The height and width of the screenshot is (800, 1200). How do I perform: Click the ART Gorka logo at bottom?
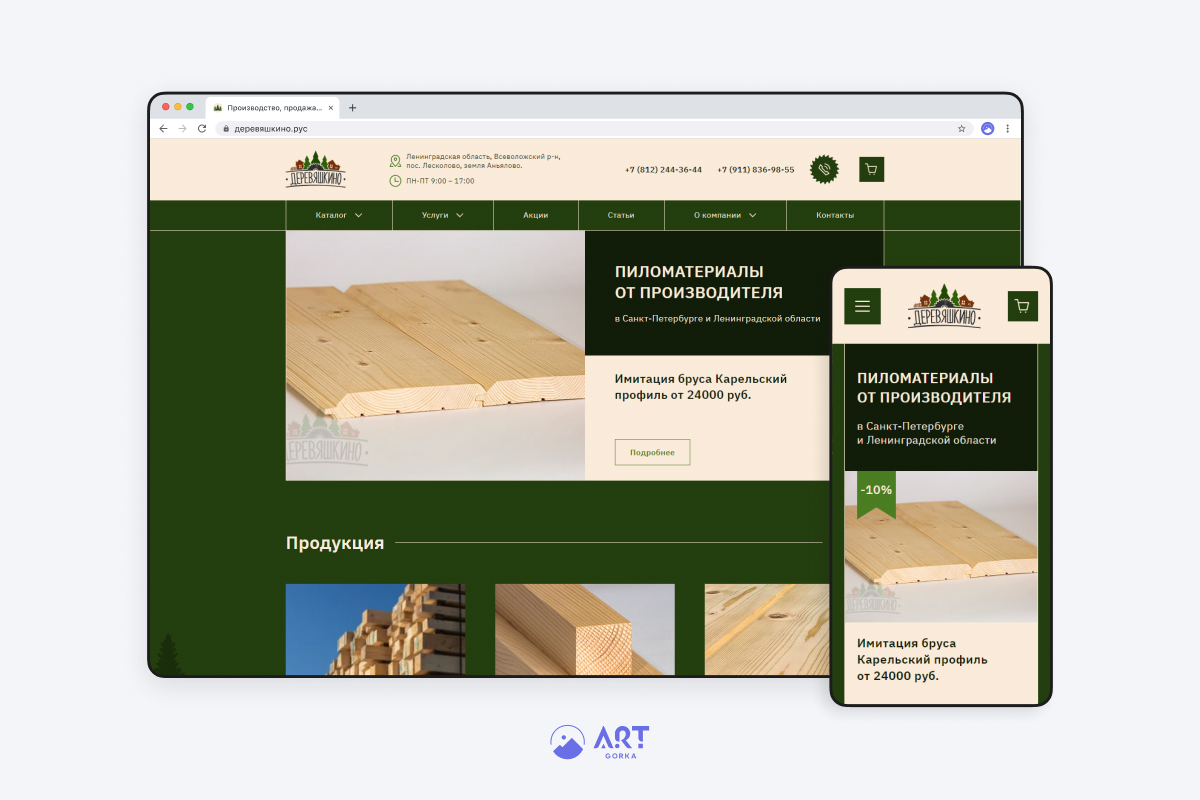tap(600, 741)
